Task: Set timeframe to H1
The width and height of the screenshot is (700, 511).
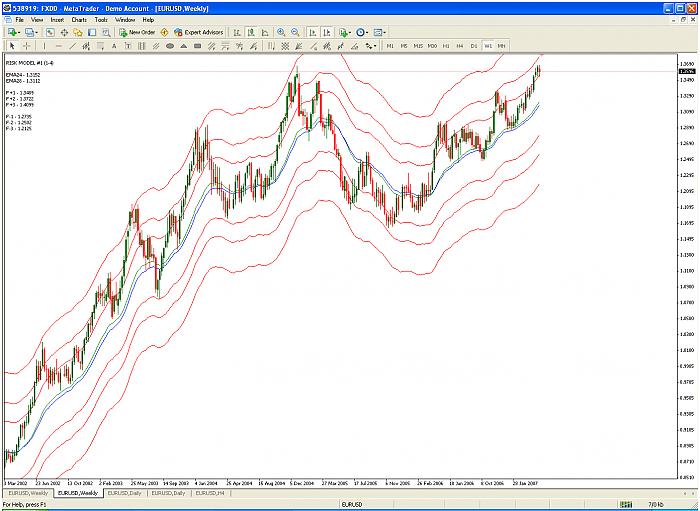Action: point(446,46)
